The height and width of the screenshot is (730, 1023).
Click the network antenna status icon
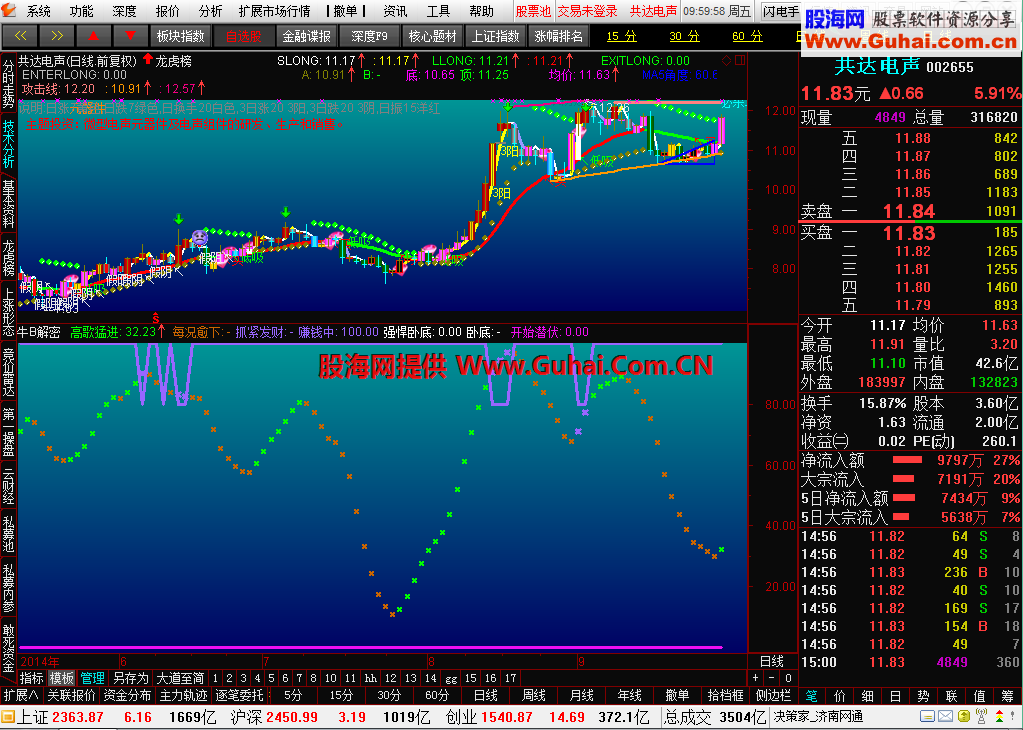(x=979, y=718)
